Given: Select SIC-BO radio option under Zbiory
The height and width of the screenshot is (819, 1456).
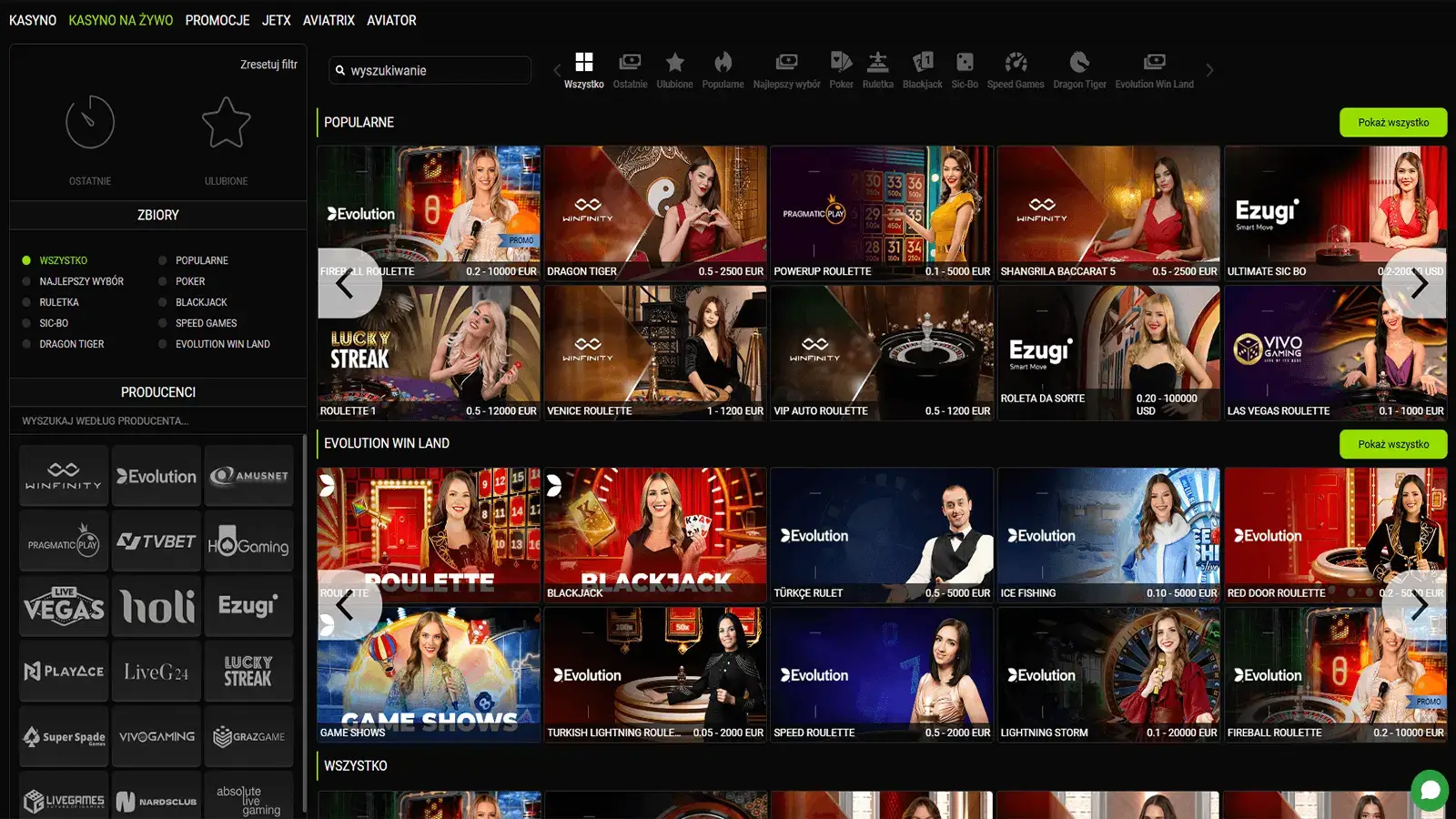Looking at the screenshot, I should tap(26, 323).
